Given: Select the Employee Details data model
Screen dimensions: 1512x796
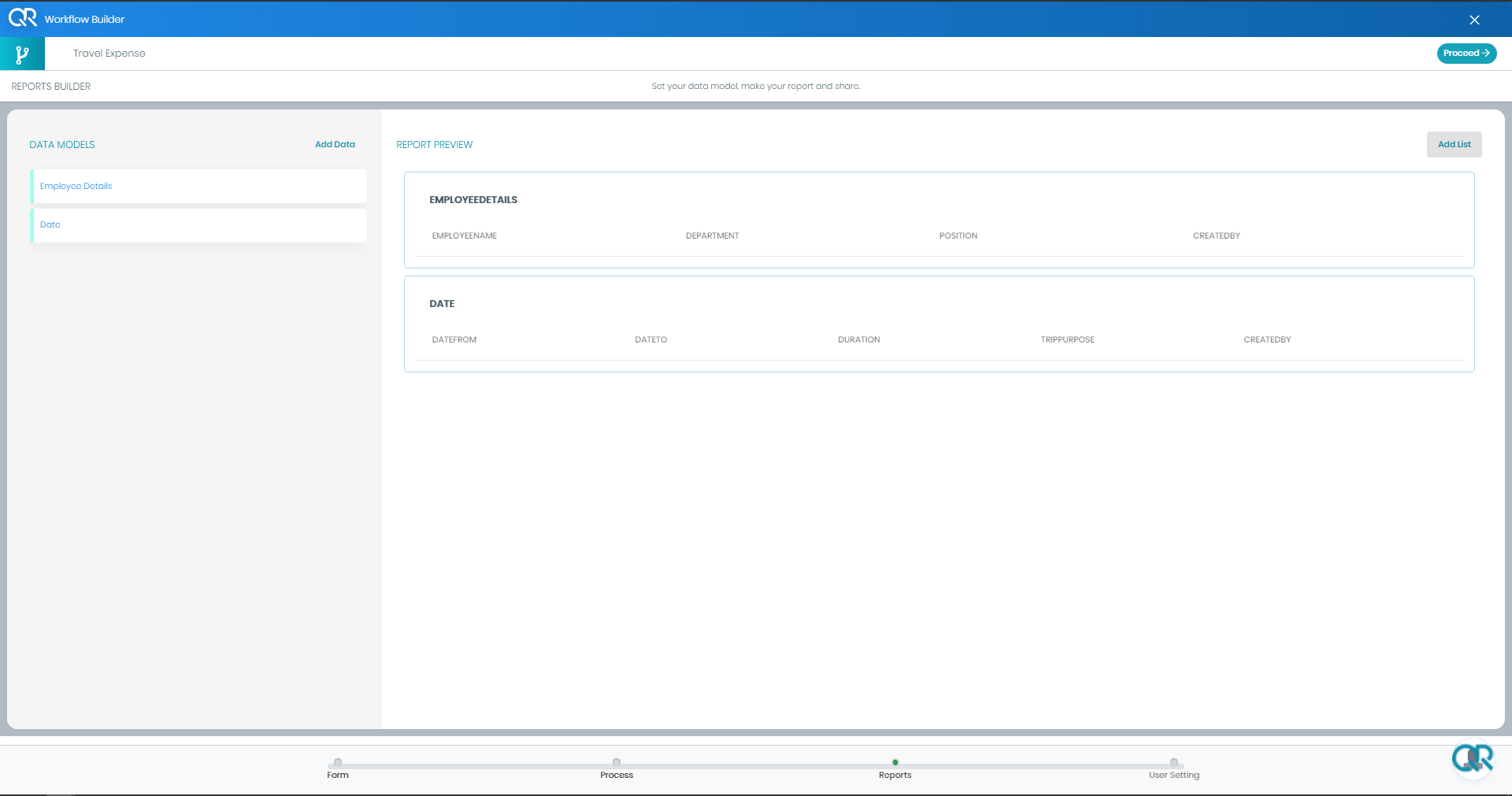Looking at the screenshot, I should 198,186.
